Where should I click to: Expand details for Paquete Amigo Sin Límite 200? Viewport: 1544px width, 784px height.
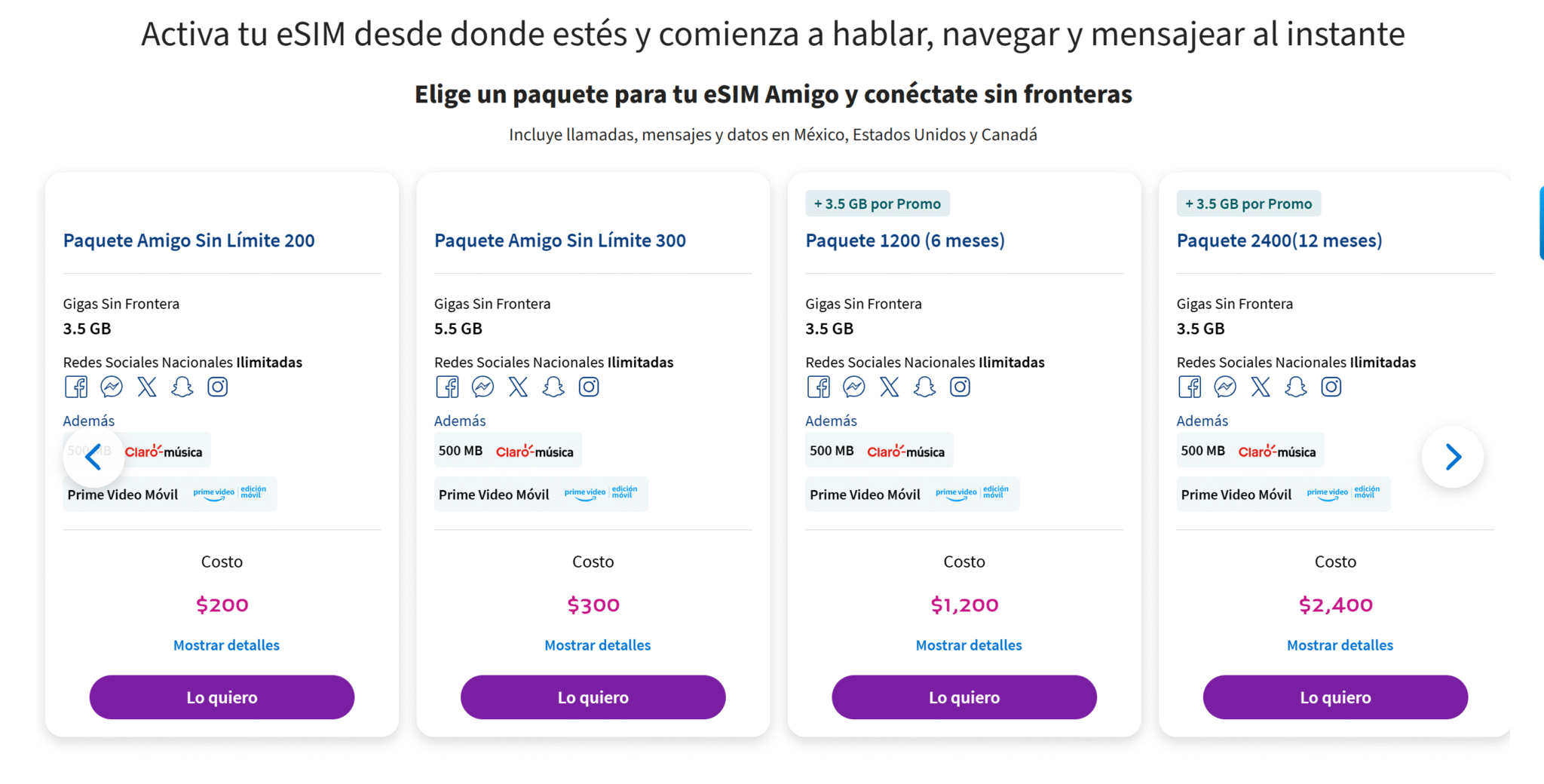(226, 645)
